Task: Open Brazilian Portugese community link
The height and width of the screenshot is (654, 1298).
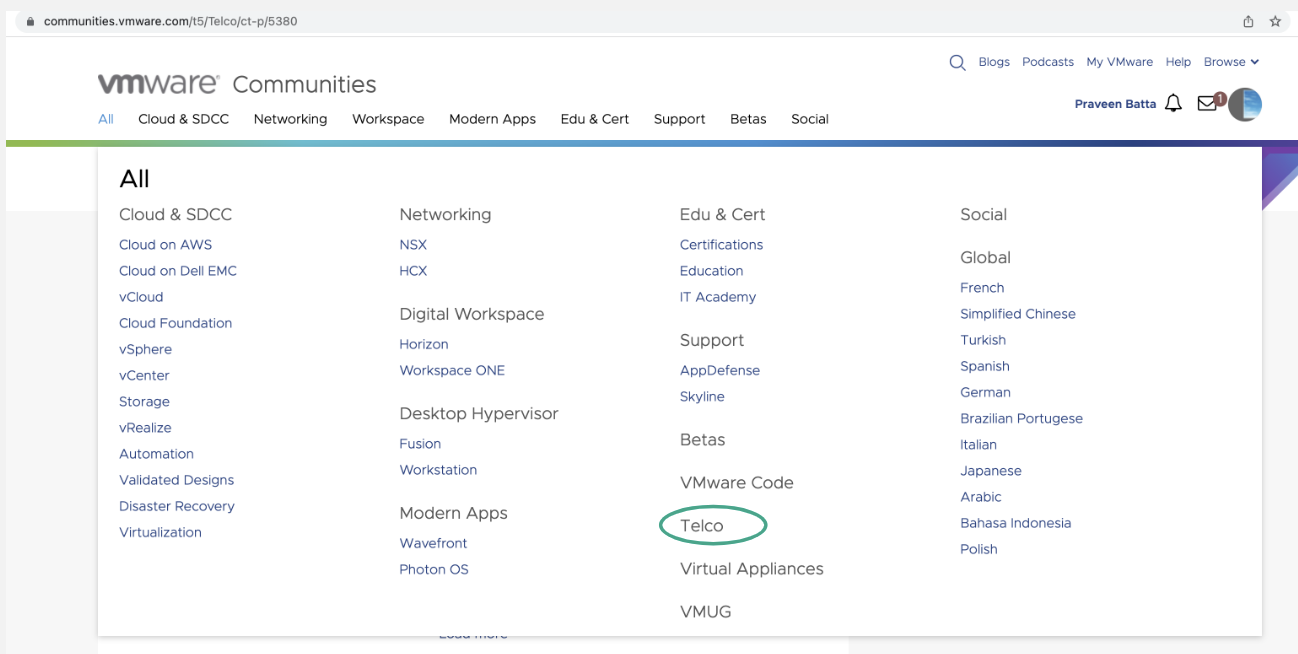Action: coord(1021,418)
